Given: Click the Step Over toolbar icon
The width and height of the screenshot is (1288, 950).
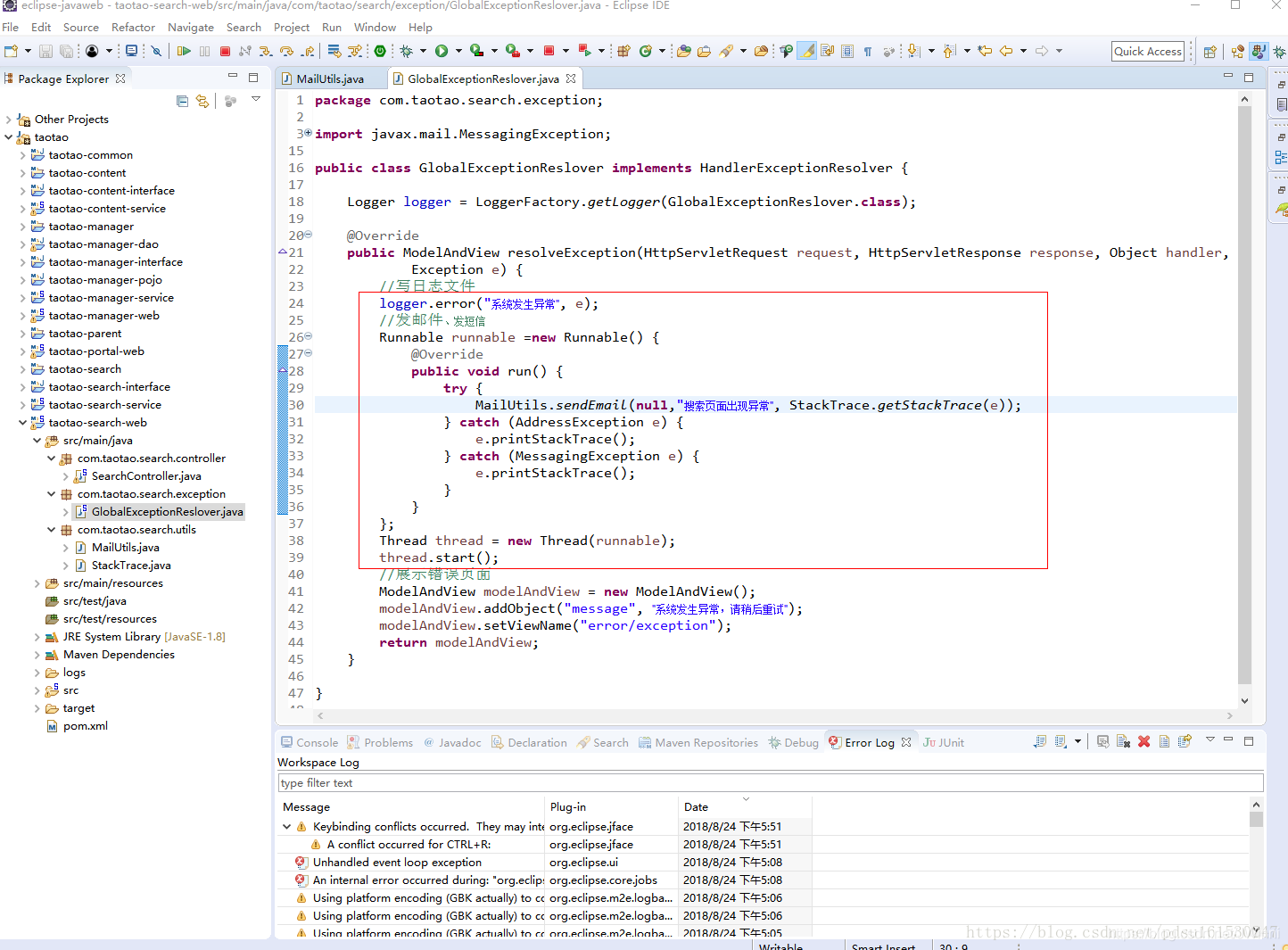Looking at the screenshot, I should point(286,51).
